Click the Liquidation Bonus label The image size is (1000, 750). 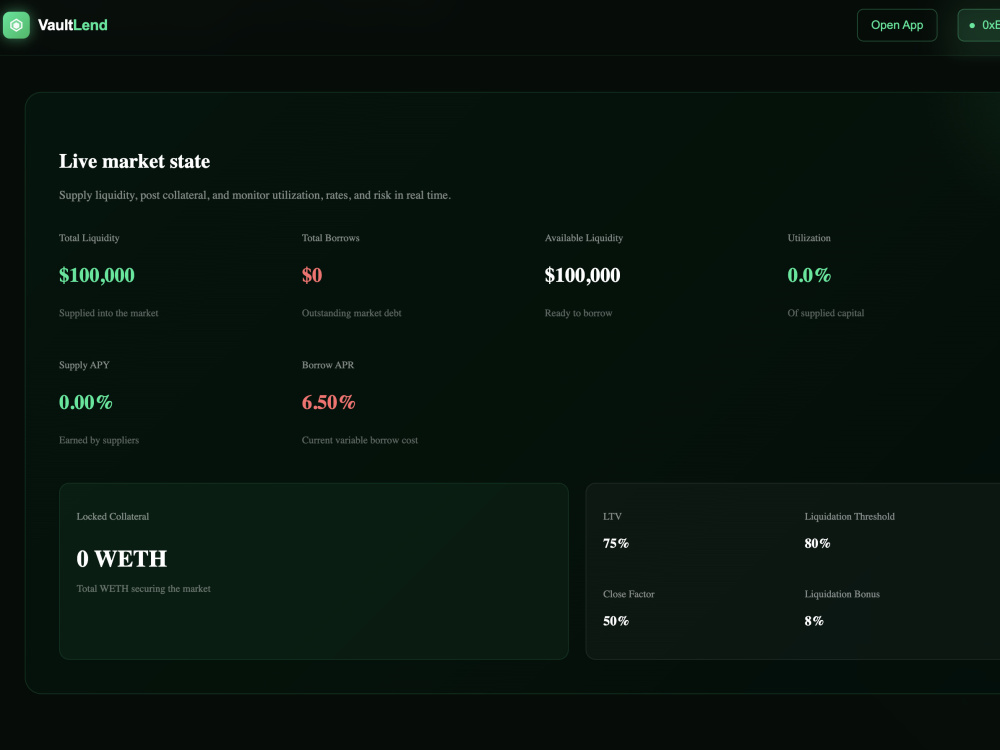[842, 594]
